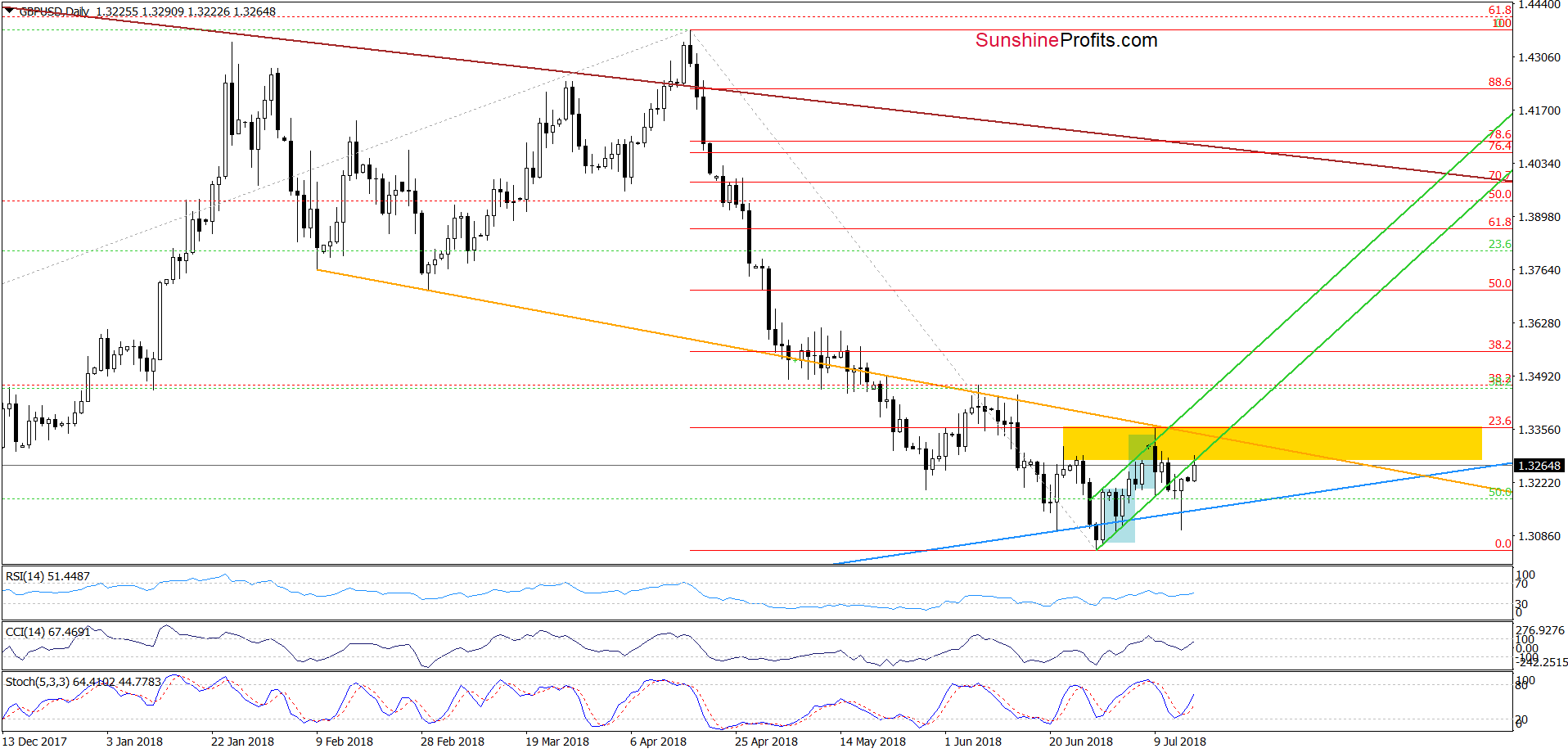Select the GBPUSD,Daily chart title text
This screenshot has height=753, width=1568.
coord(54,11)
